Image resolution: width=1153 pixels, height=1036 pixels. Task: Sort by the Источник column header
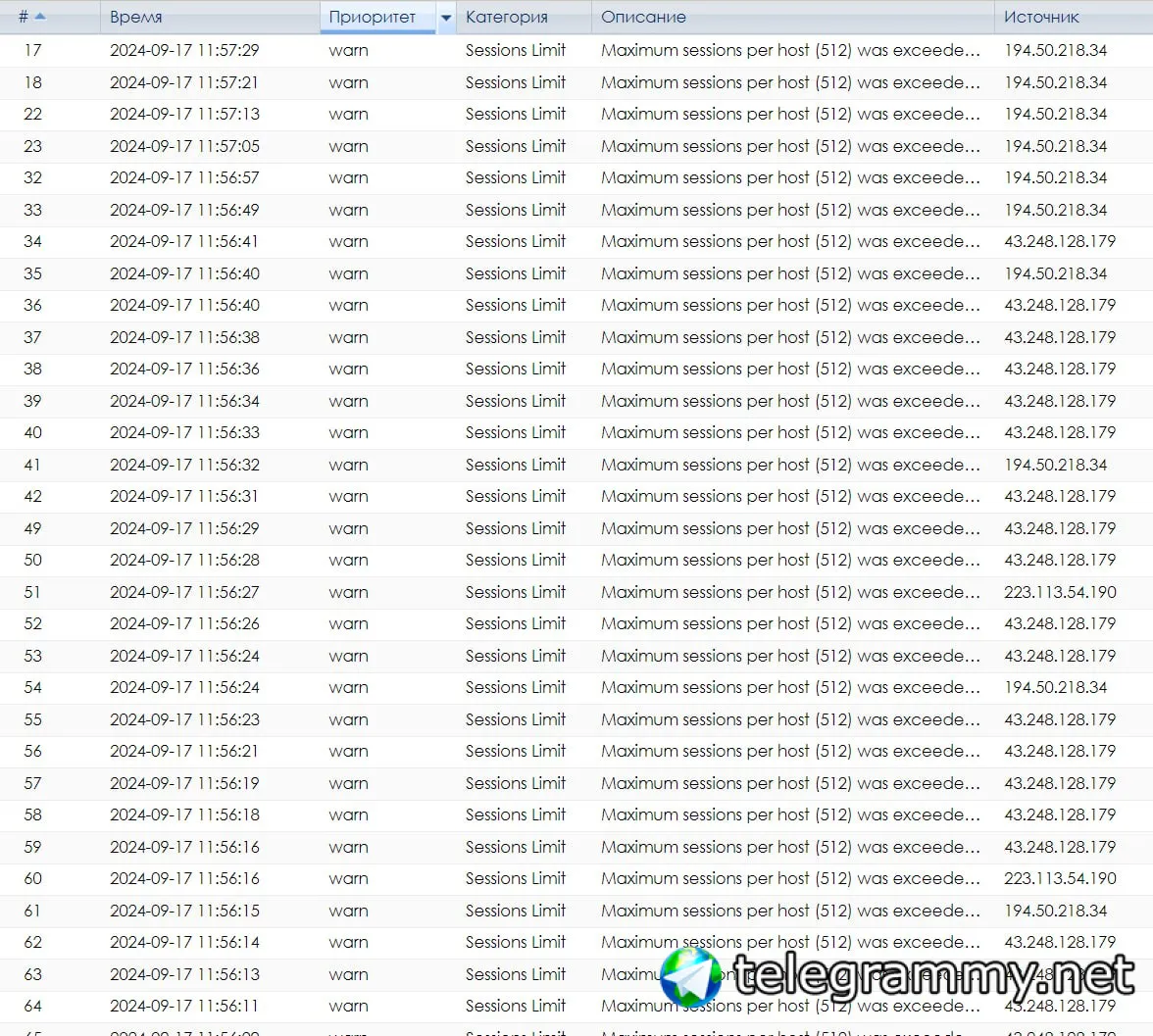(1041, 17)
